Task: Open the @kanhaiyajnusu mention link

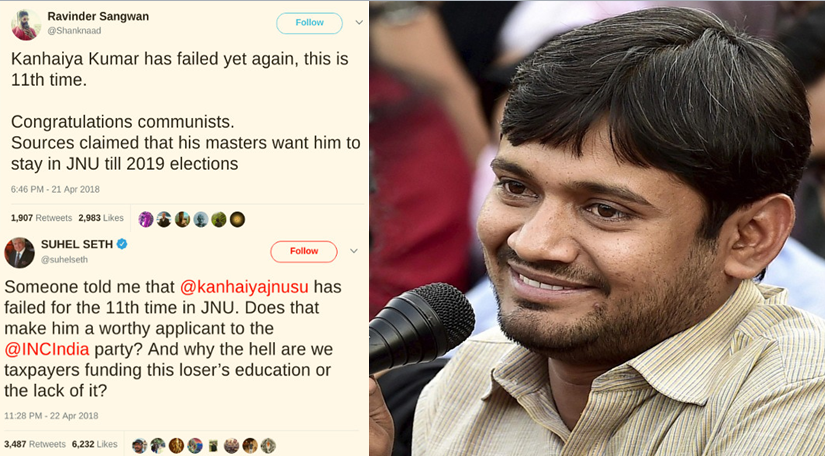Action: tap(244, 287)
